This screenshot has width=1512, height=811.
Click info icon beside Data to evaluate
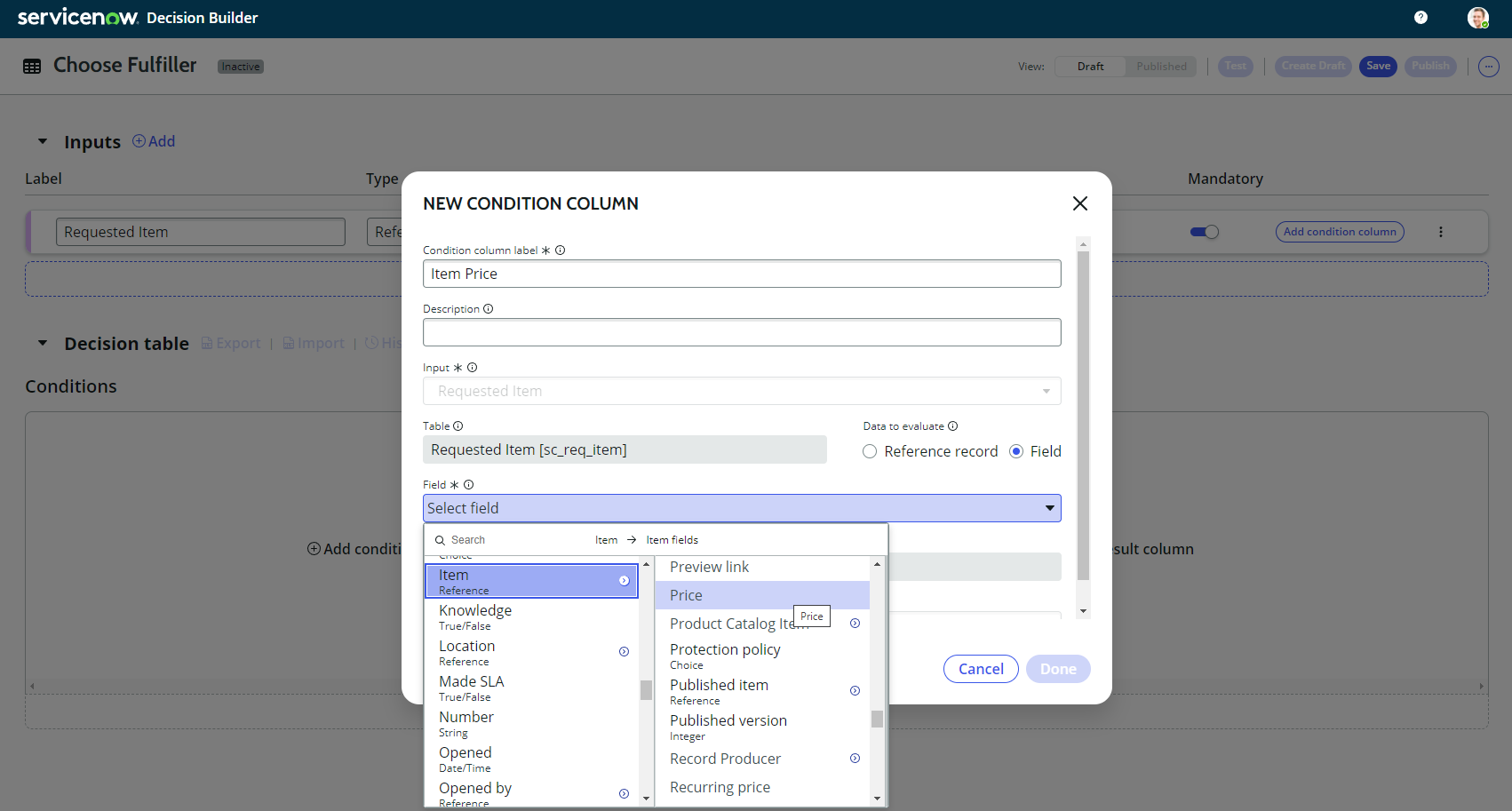[953, 426]
